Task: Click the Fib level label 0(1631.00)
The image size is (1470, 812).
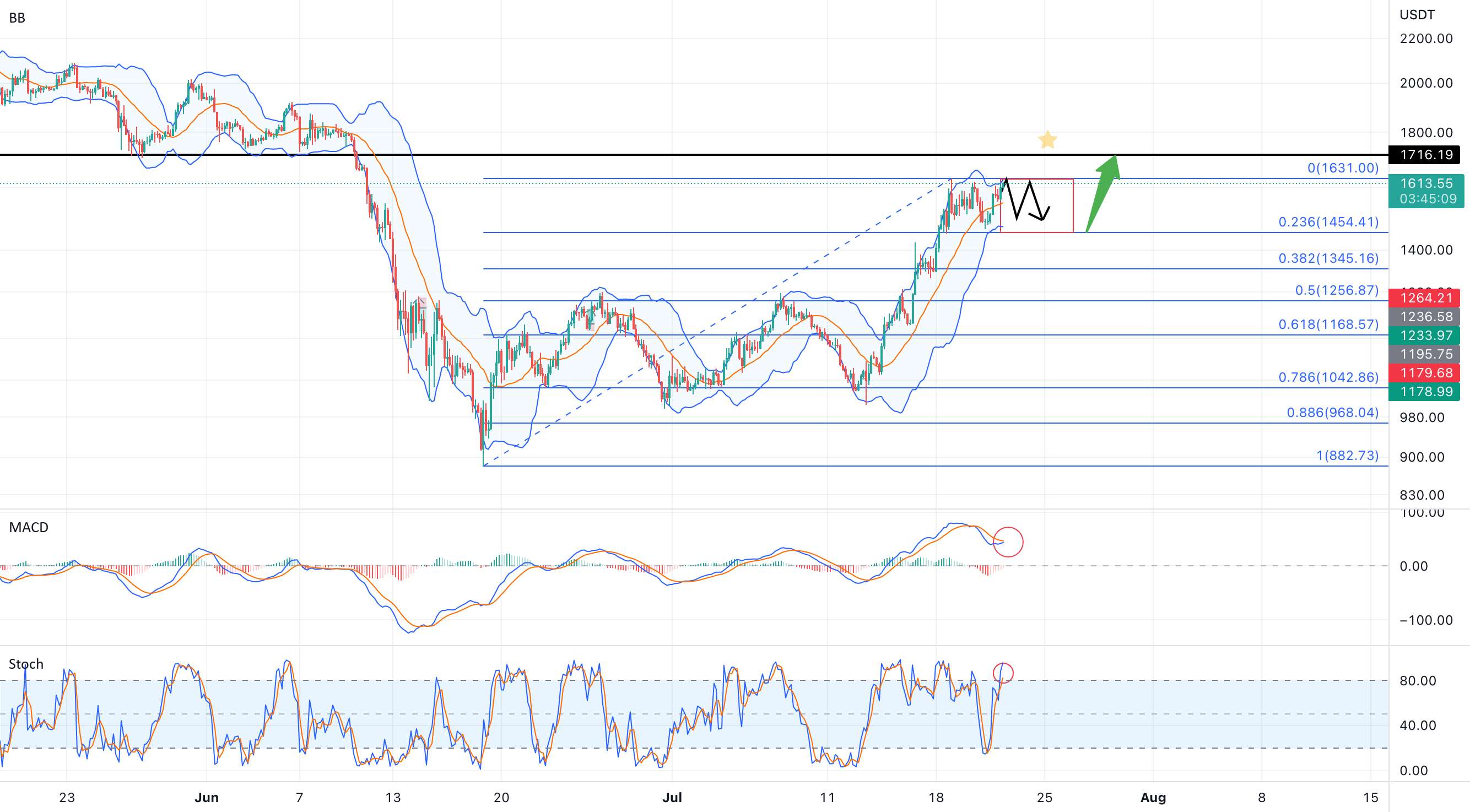Action: coord(1343,168)
